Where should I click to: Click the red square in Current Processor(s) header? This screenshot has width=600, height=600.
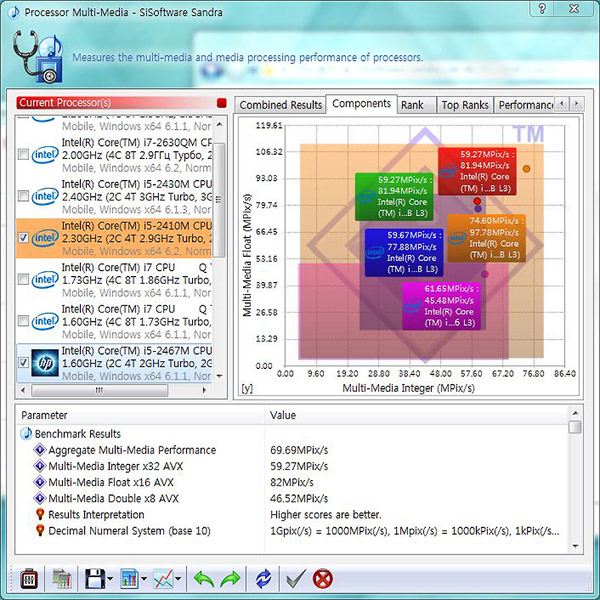222,103
